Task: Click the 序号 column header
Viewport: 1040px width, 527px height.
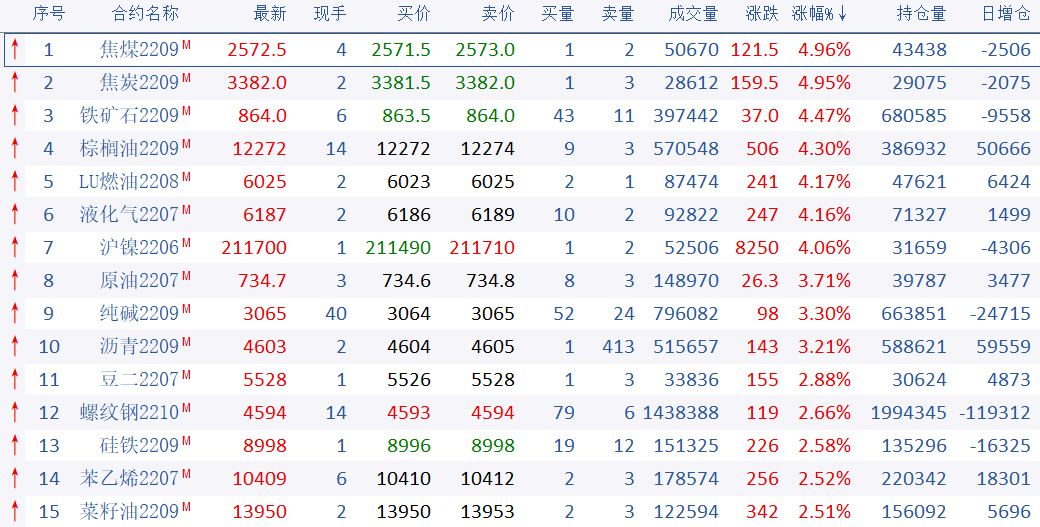Action: point(48,14)
